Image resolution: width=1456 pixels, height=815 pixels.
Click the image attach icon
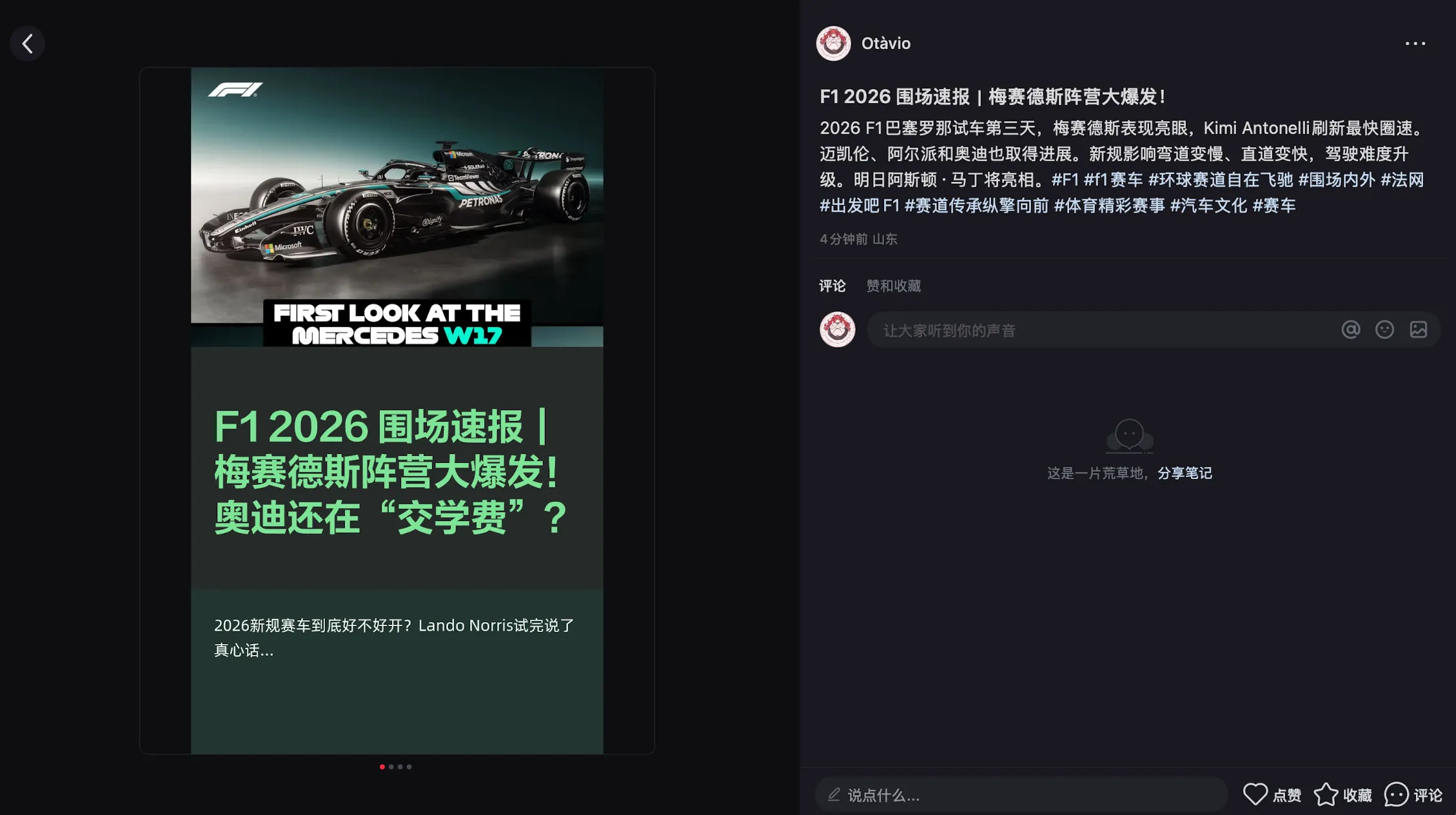click(x=1419, y=330)
